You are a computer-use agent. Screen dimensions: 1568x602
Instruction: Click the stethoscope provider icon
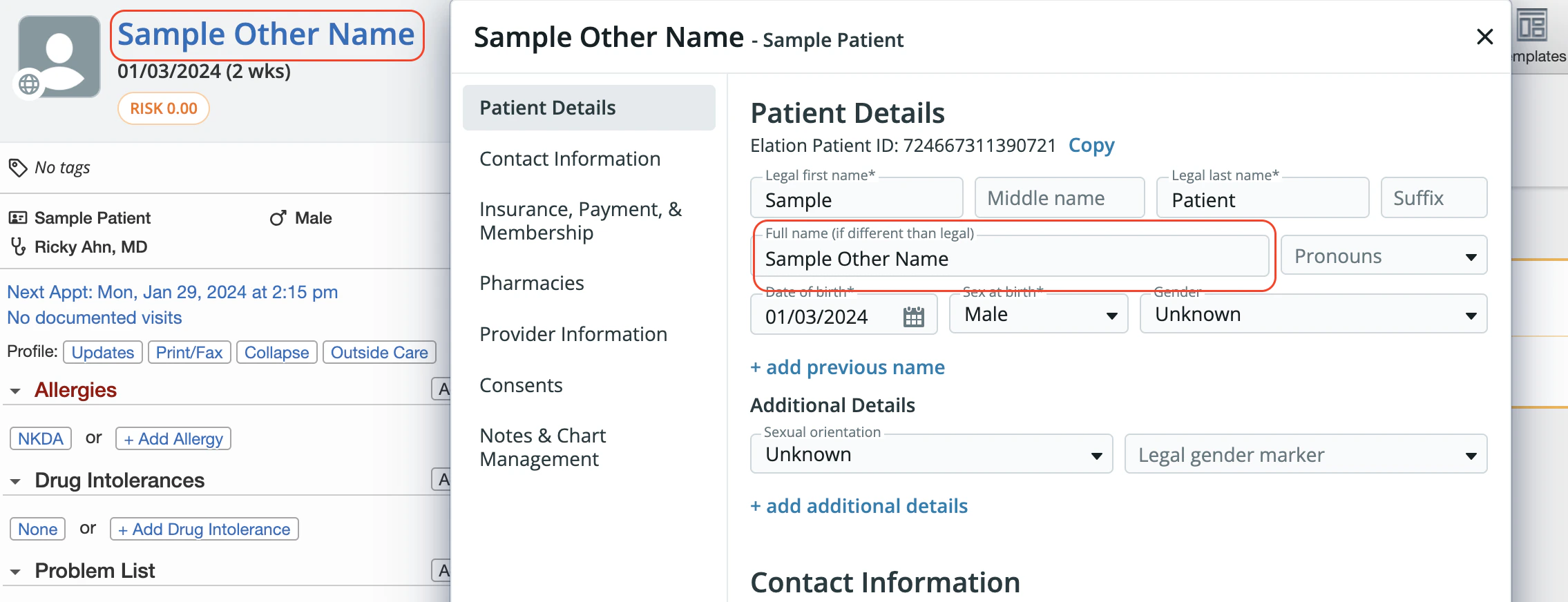tap(18, 246)
